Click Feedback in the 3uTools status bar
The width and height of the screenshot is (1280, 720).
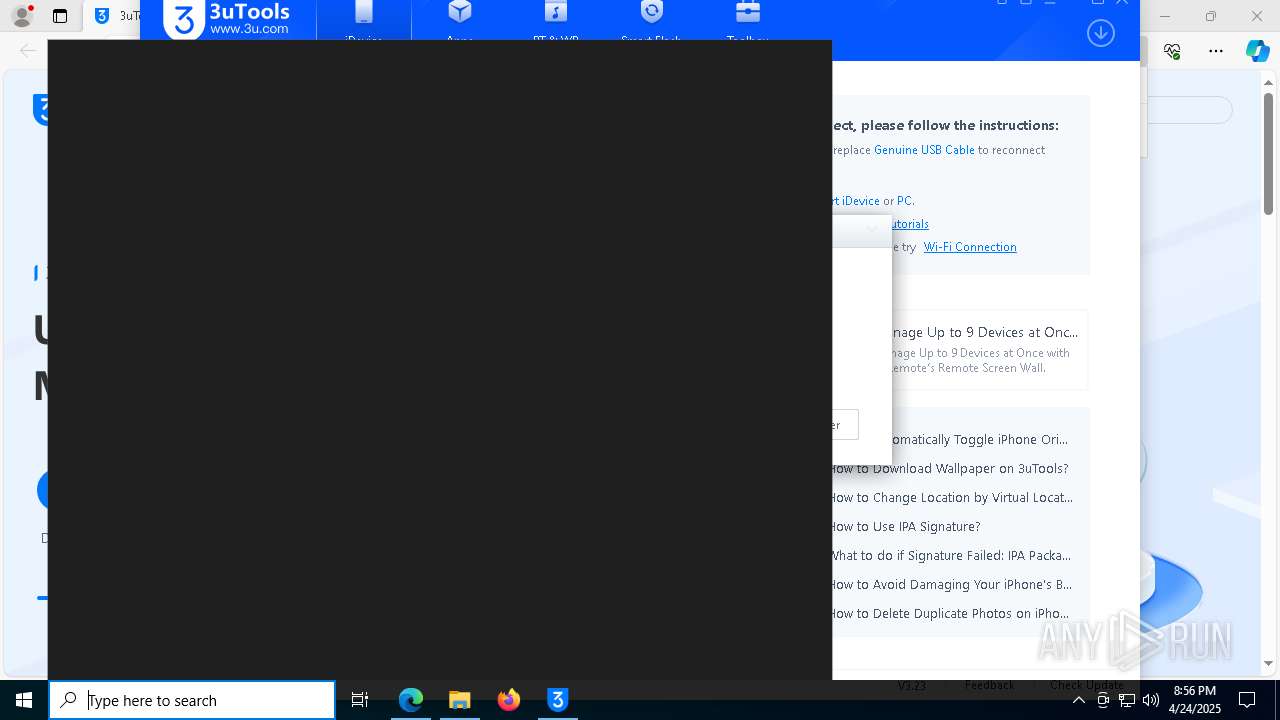[x=989, y=685]
